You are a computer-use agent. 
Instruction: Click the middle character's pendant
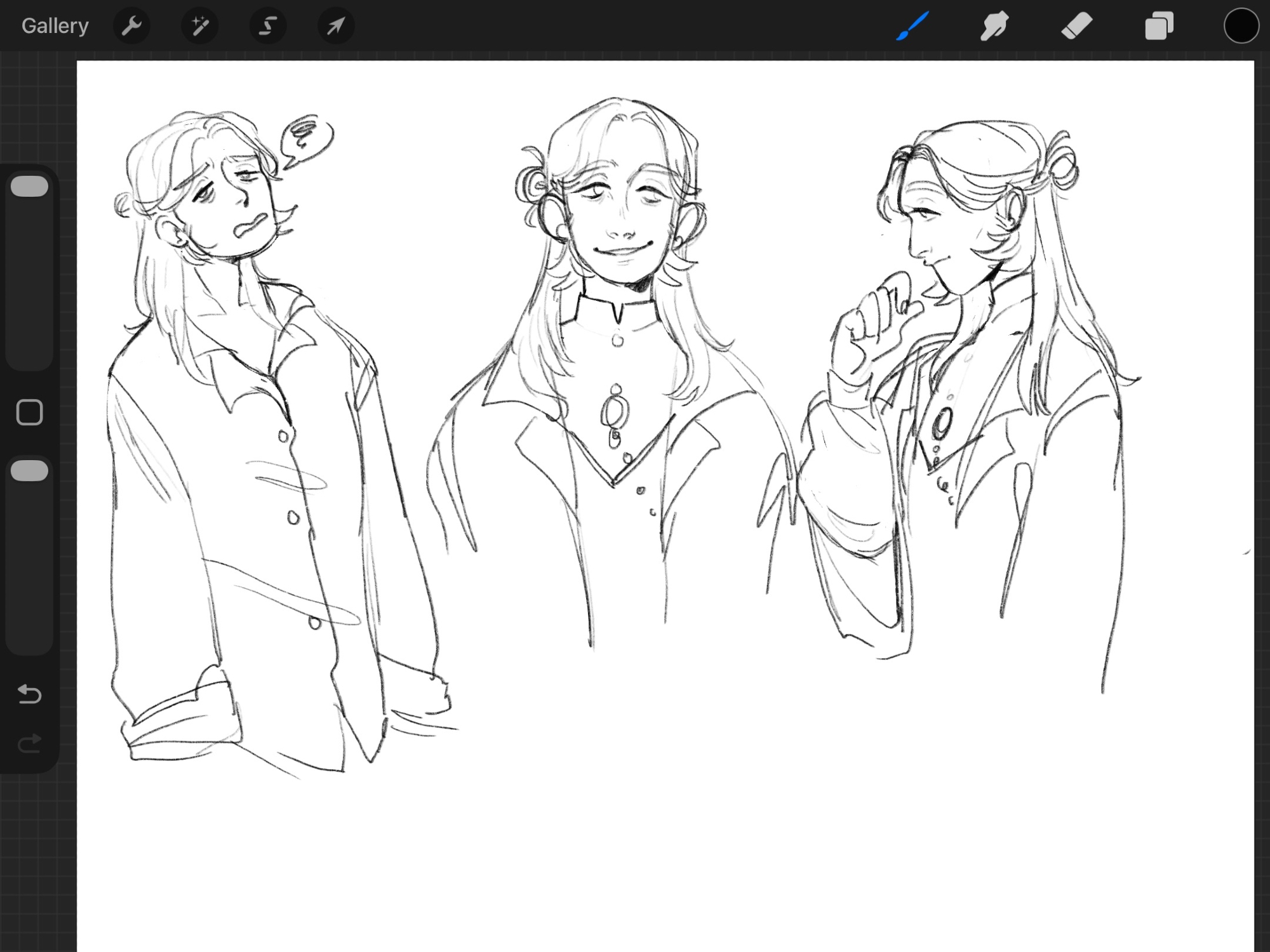coord(615,411)
